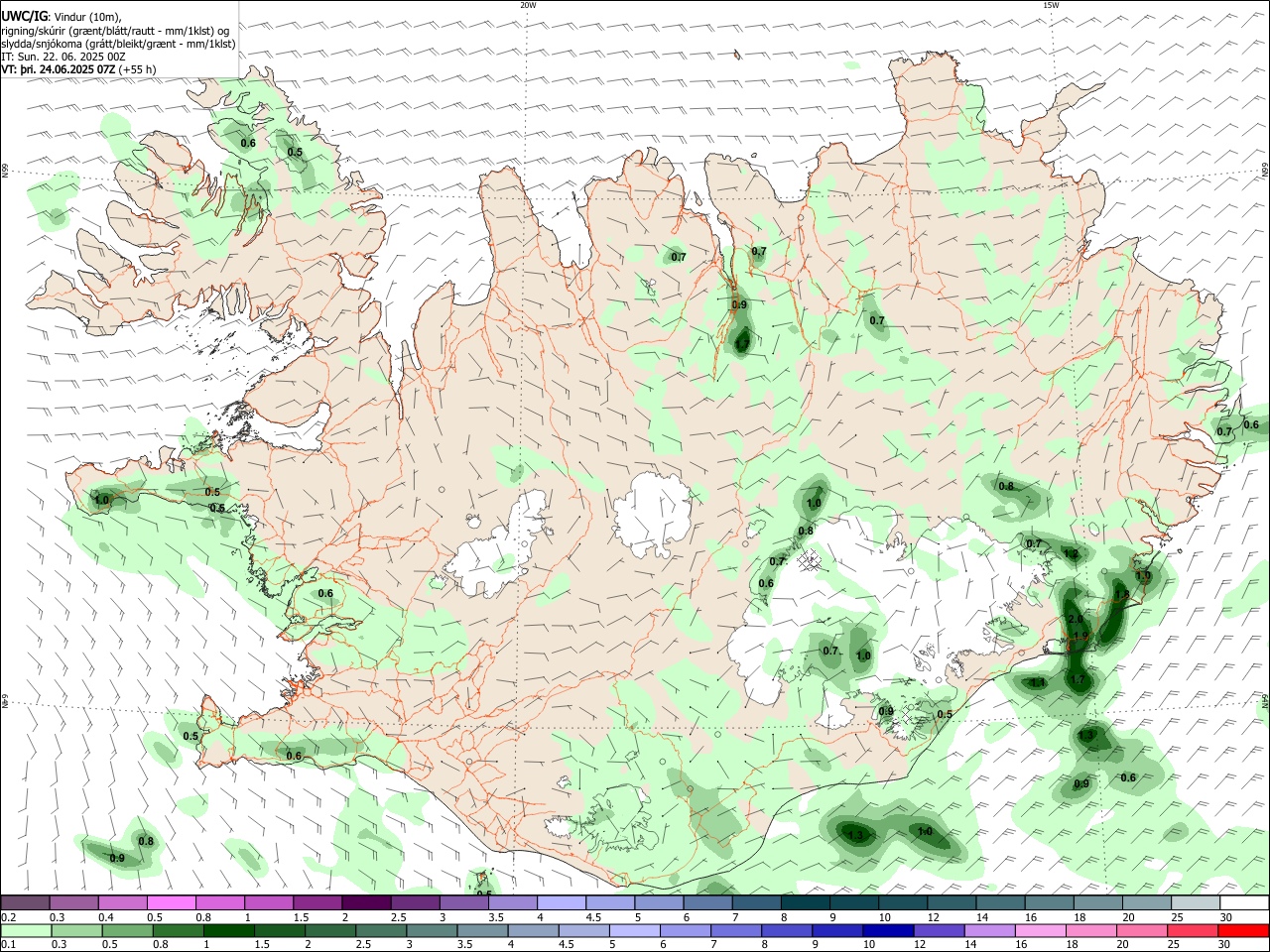Click the 'slydda/snjókoma (grátt/bleikt/grænt' header line
1270x952 pixels.
(x=118, y=44)
